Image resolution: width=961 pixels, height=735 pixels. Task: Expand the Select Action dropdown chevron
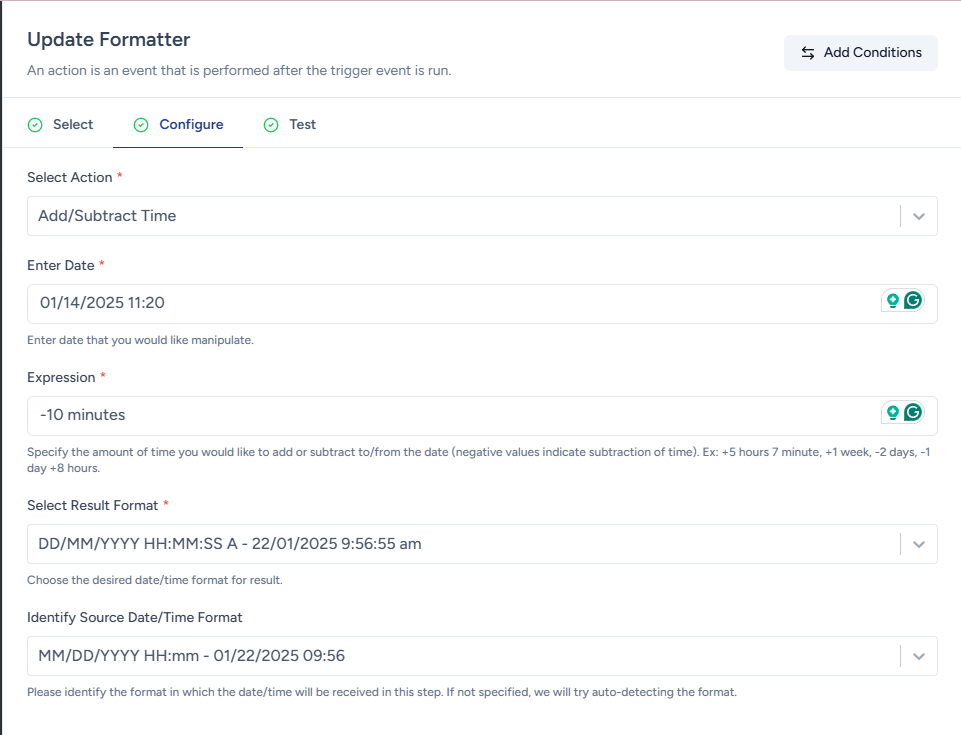pyautogui.click(x=919, y=216)
